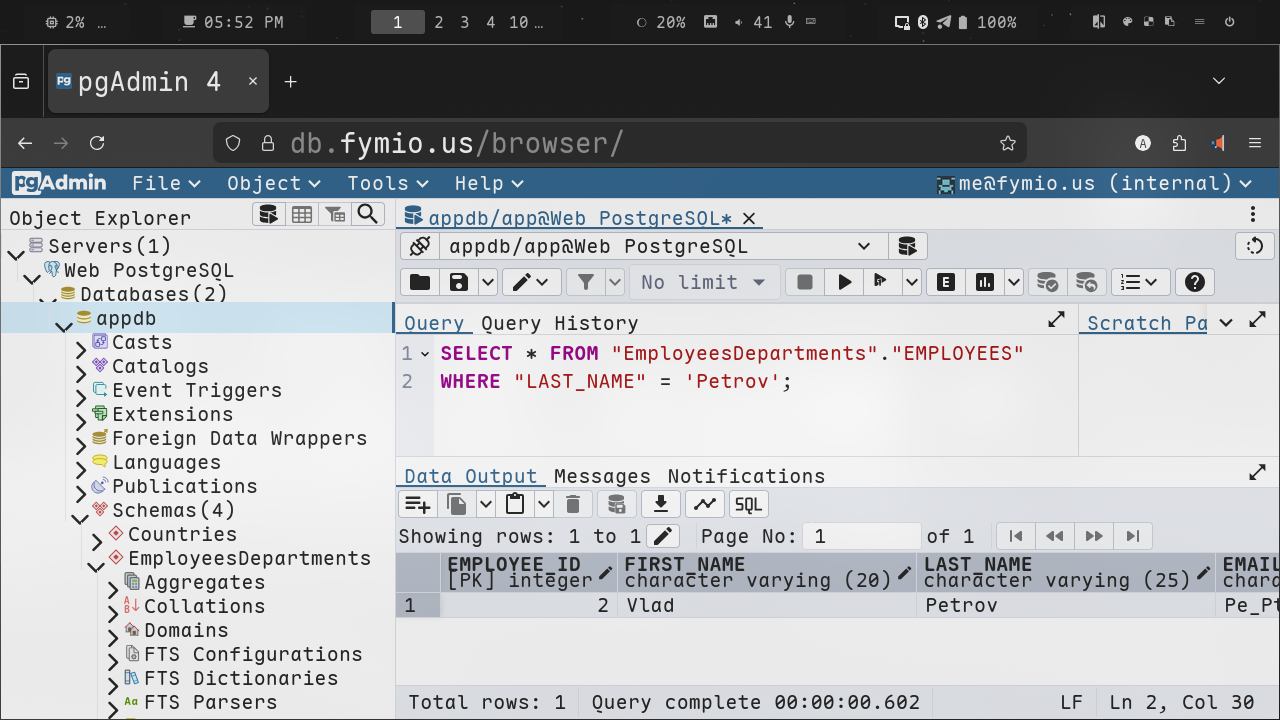Switch to the Query History tab

(559, 323)
